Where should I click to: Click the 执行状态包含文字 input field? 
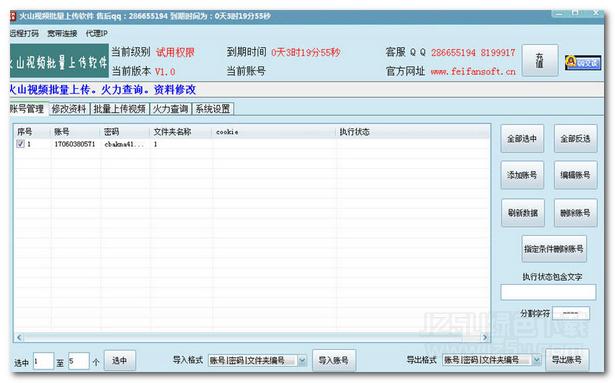click(548, 292)
